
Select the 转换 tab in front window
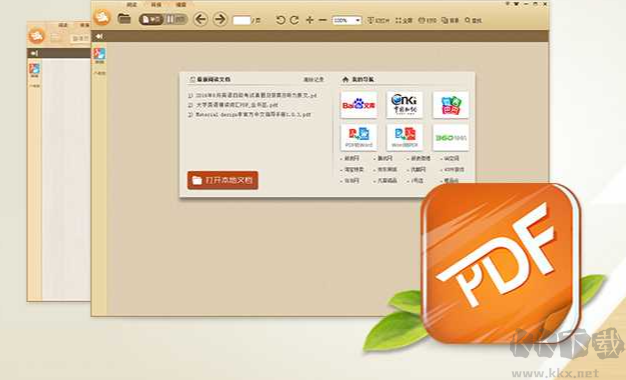156,4
